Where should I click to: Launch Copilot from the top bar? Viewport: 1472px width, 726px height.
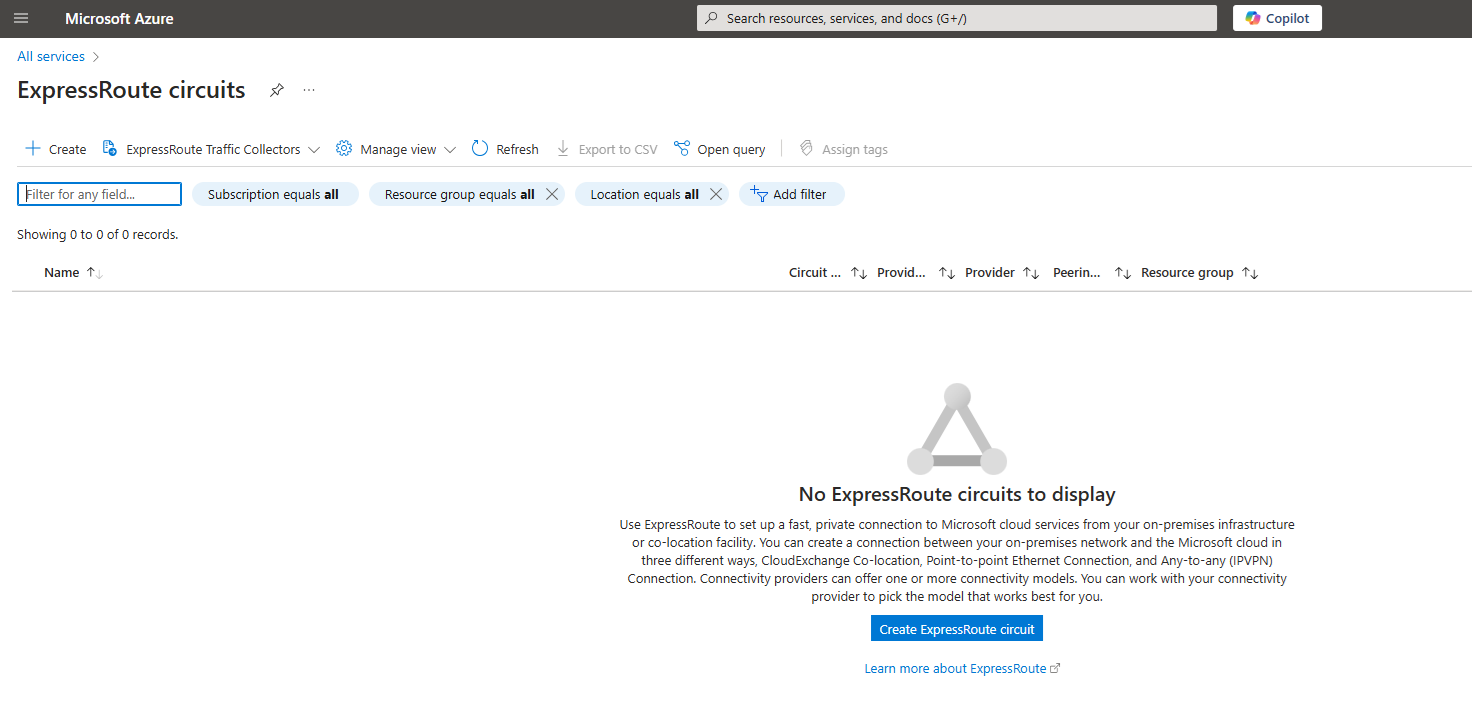1277,17
